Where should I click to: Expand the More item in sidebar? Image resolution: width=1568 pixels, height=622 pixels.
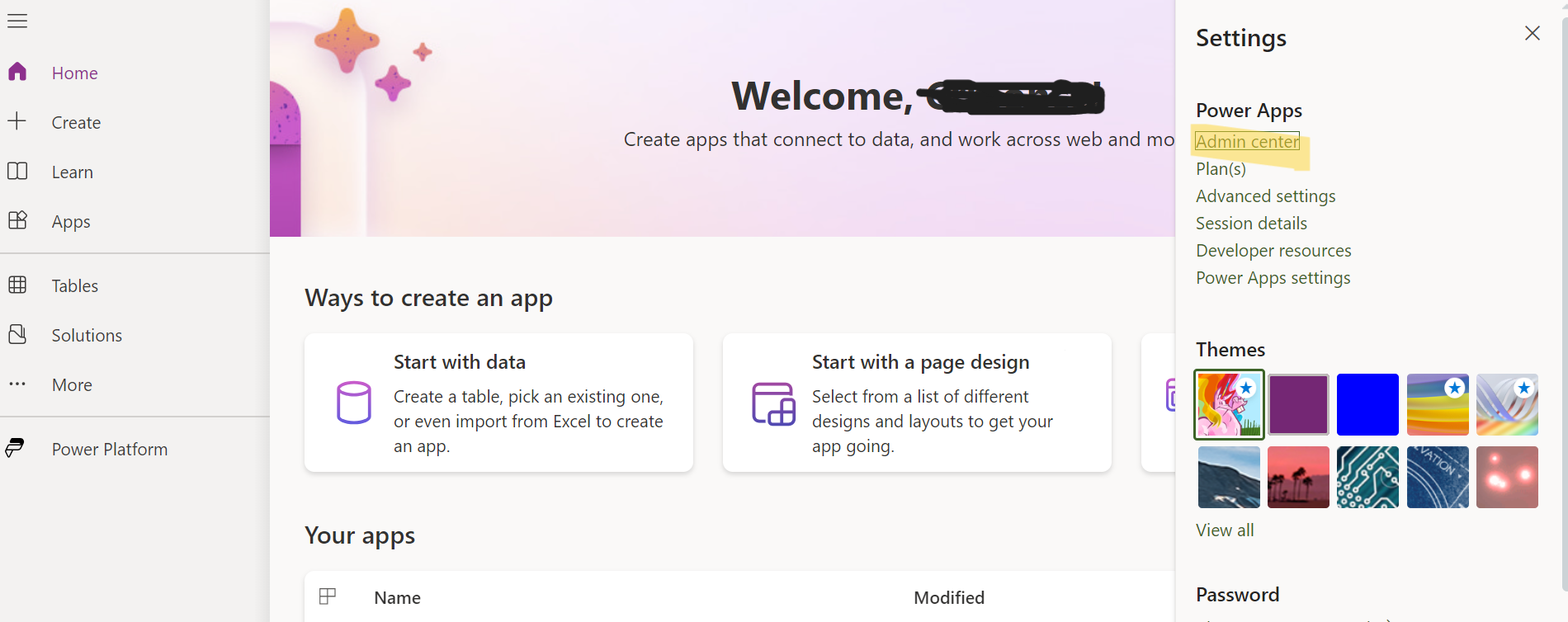72,384
